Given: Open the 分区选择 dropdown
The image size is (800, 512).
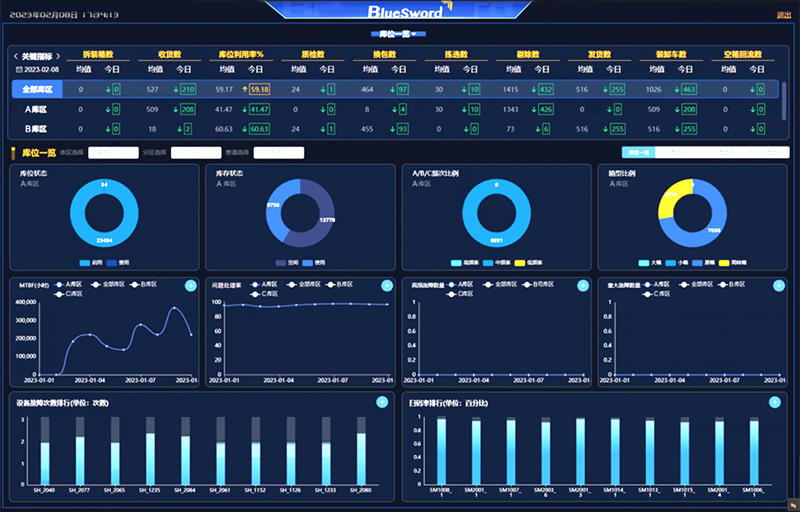Looking at the screenshot, I should pos(195,153).
